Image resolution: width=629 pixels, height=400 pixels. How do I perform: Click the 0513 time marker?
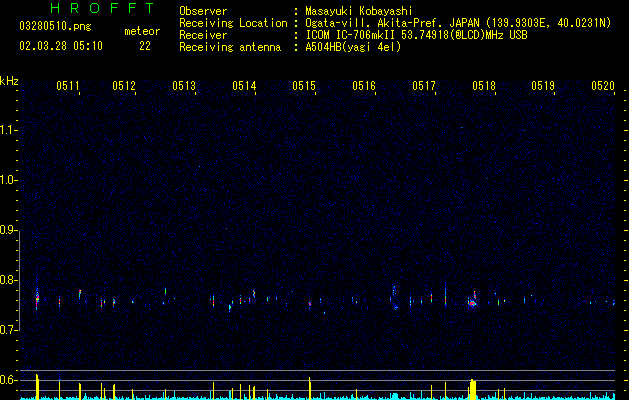pyautogui.click(x=184, y=85)
